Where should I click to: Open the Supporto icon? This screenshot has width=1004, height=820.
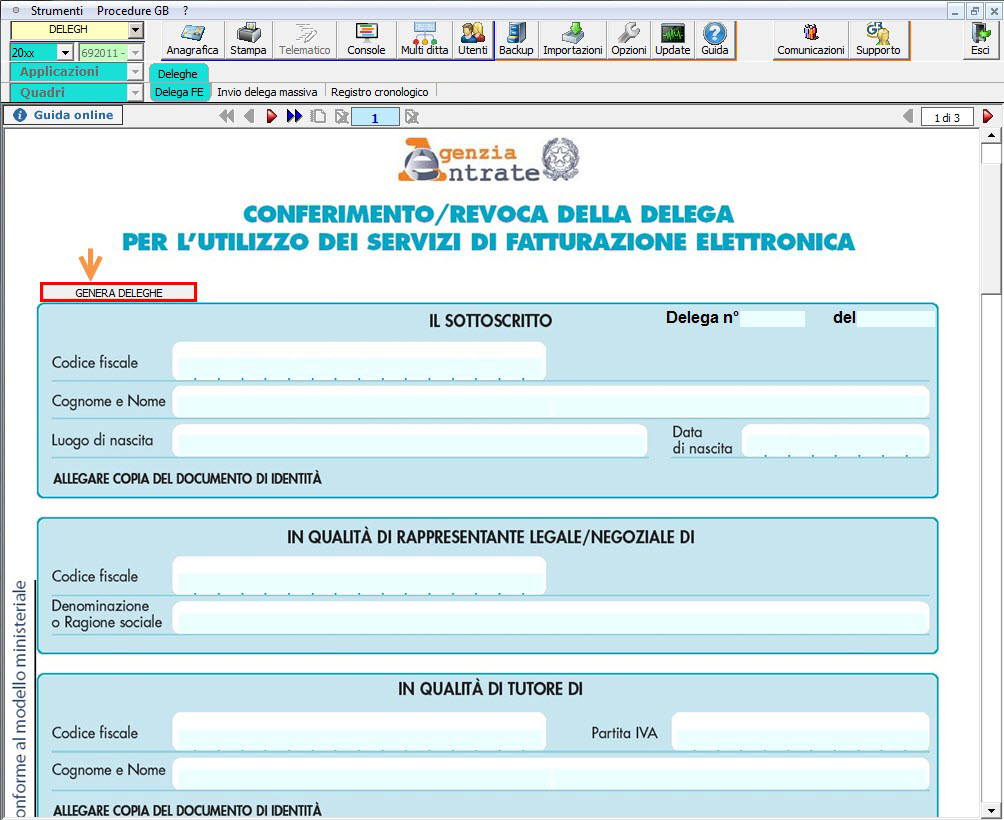(x=878, y=40)
